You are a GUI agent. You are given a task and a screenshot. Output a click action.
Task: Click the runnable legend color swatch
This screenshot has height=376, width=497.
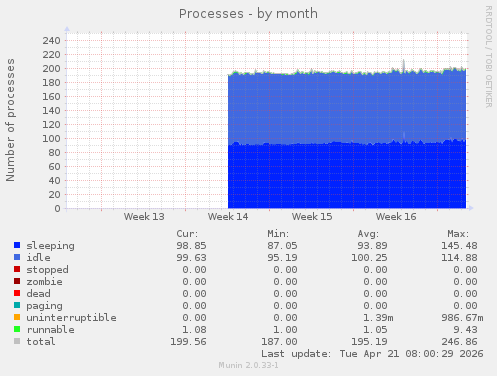click(17, 329)
